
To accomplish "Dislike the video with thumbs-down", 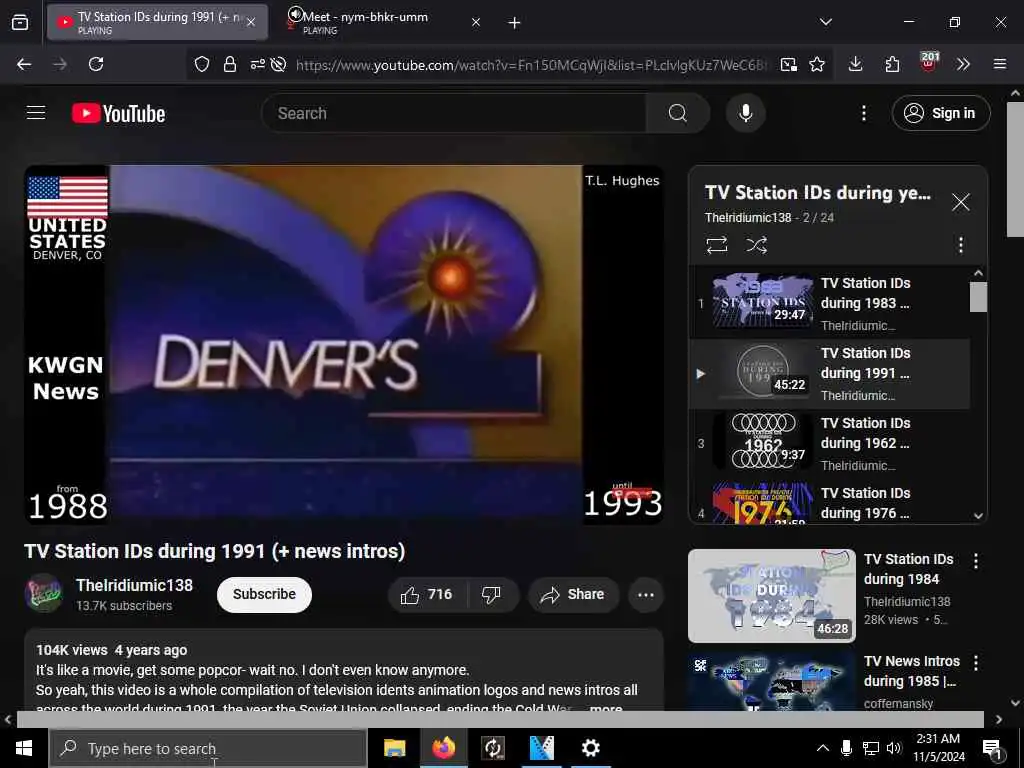I will 491,594.
